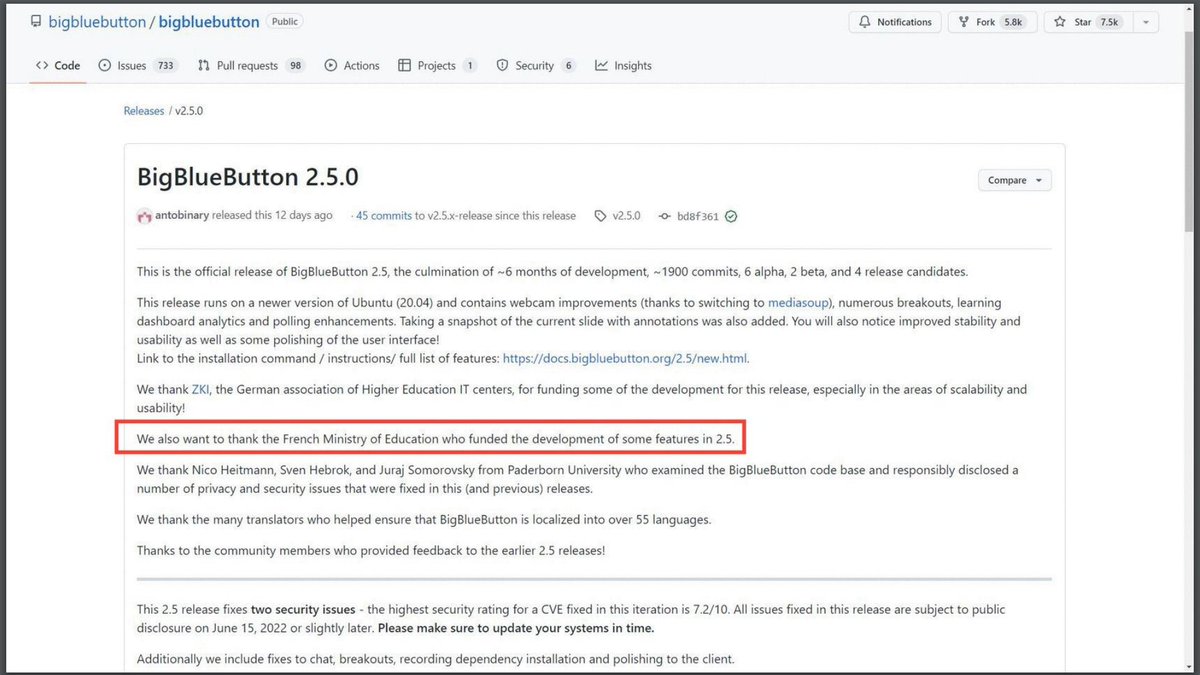Open the docs.bigbluebutton.org/2.5/new.html link
This screenshot has height=675, width=1200.
tap(625, 358)
